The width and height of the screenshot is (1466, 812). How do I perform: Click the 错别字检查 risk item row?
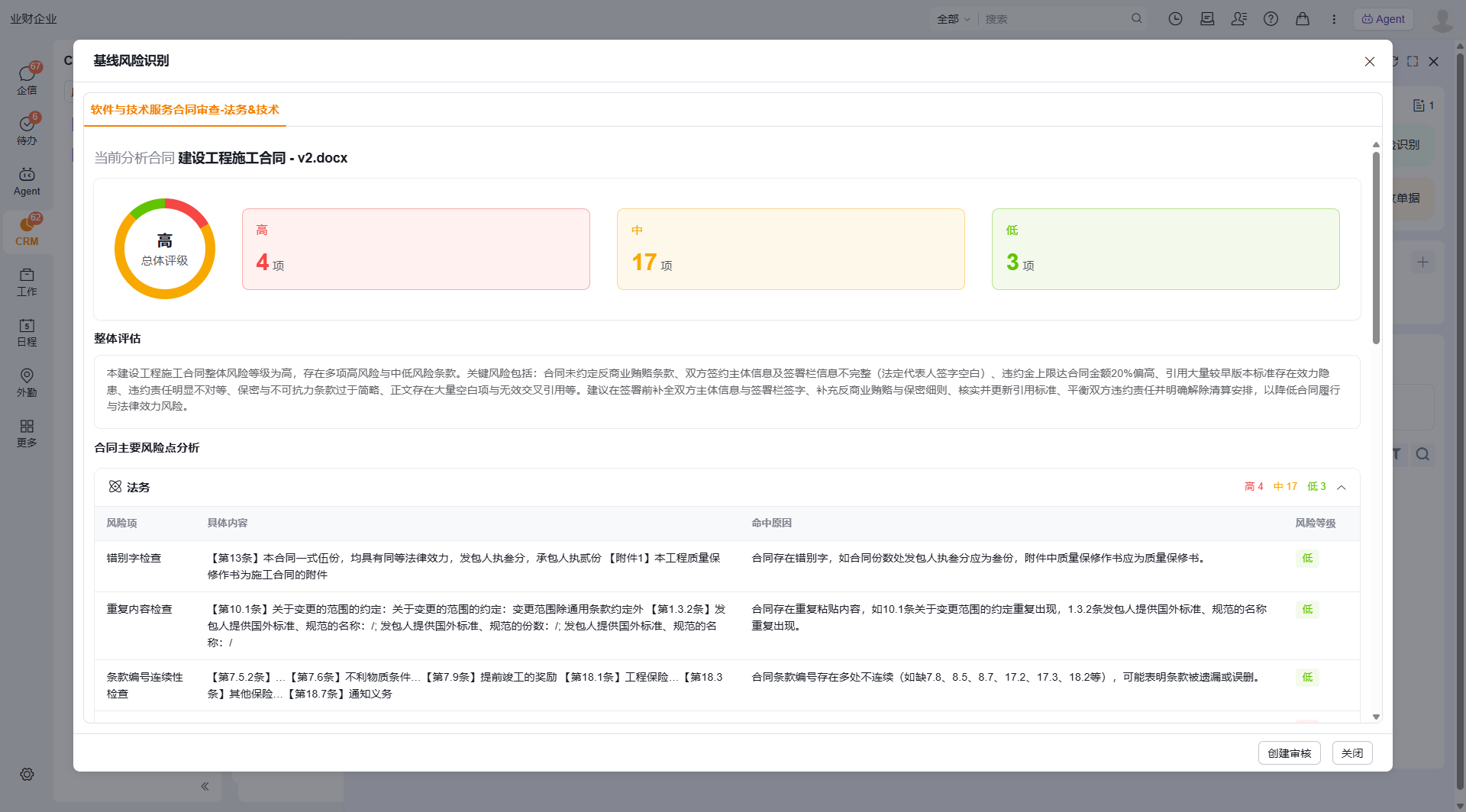click(727, 566)
